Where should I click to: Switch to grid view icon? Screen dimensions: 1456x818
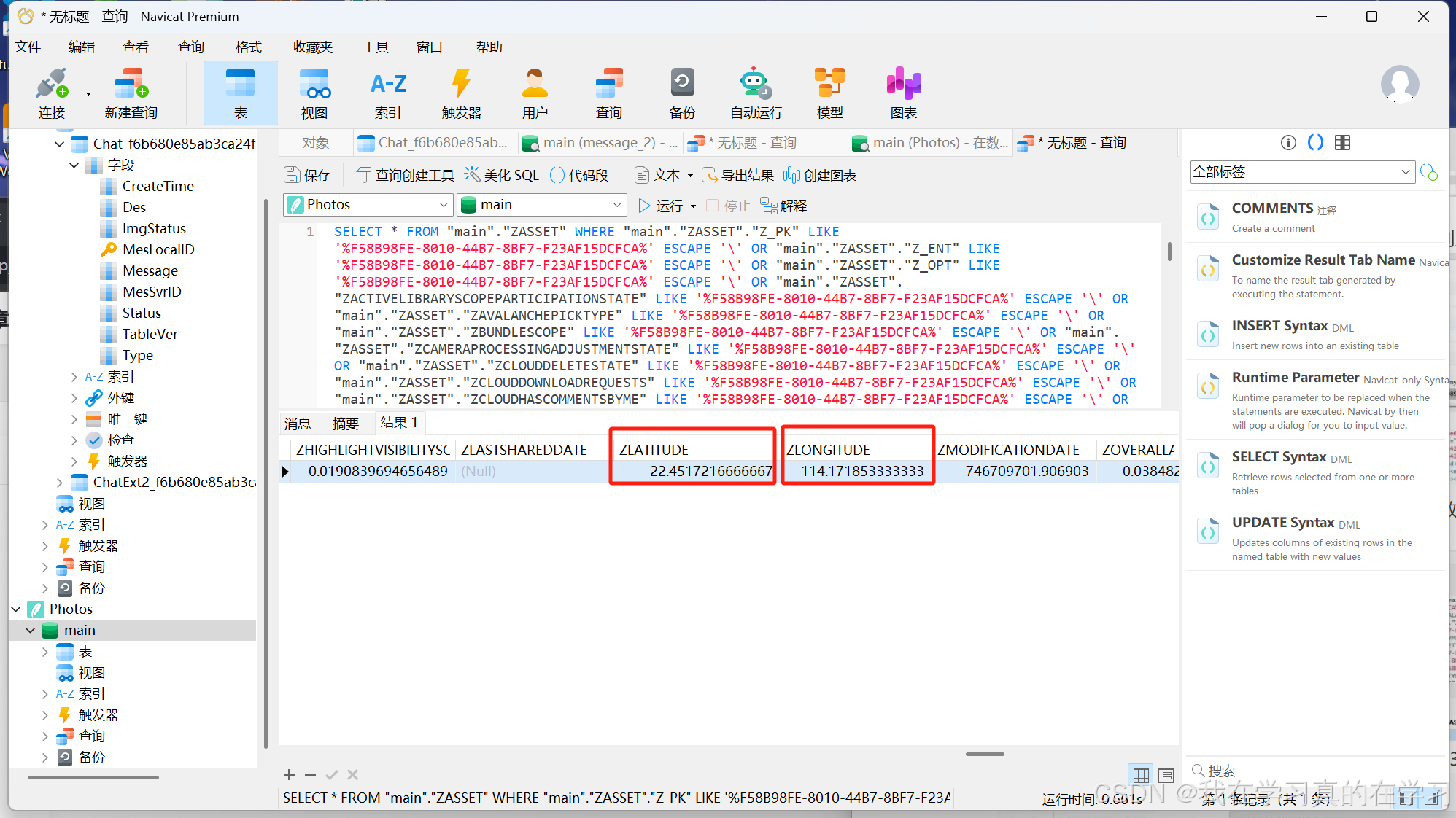tap(1141, 775)
